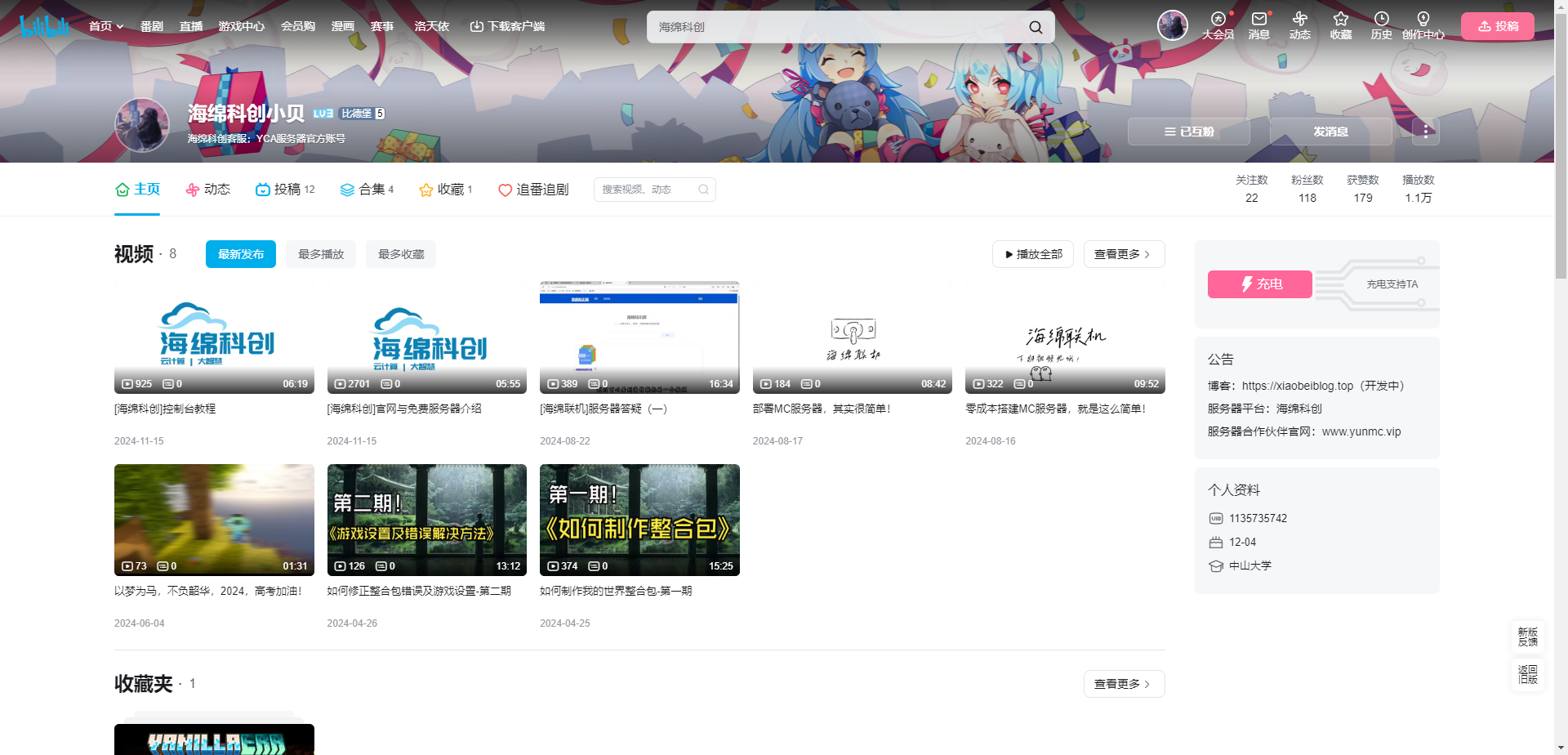Image resolution: width=1568 pixels, height=755 pixels.
Task: Click the pink 投稿 upload button
Action: [1498, 26]
